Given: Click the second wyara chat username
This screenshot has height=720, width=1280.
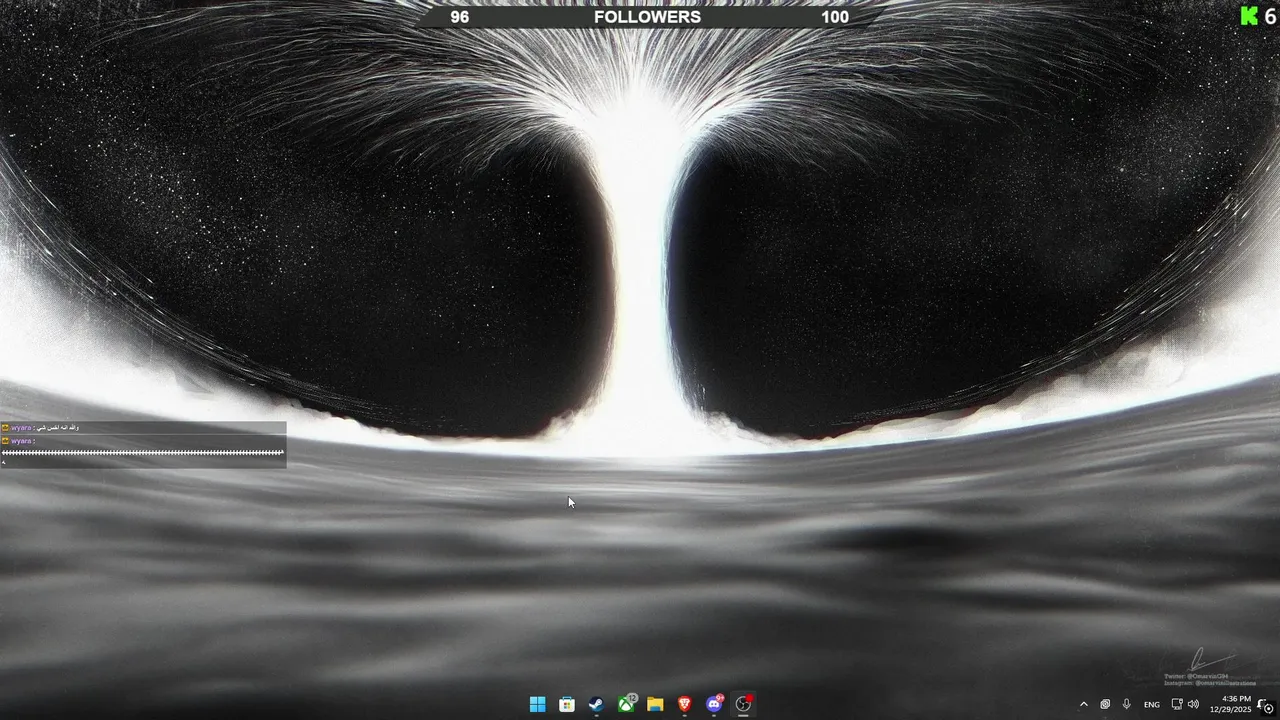Looking at the screenshot, I should [x=22, y=441].
